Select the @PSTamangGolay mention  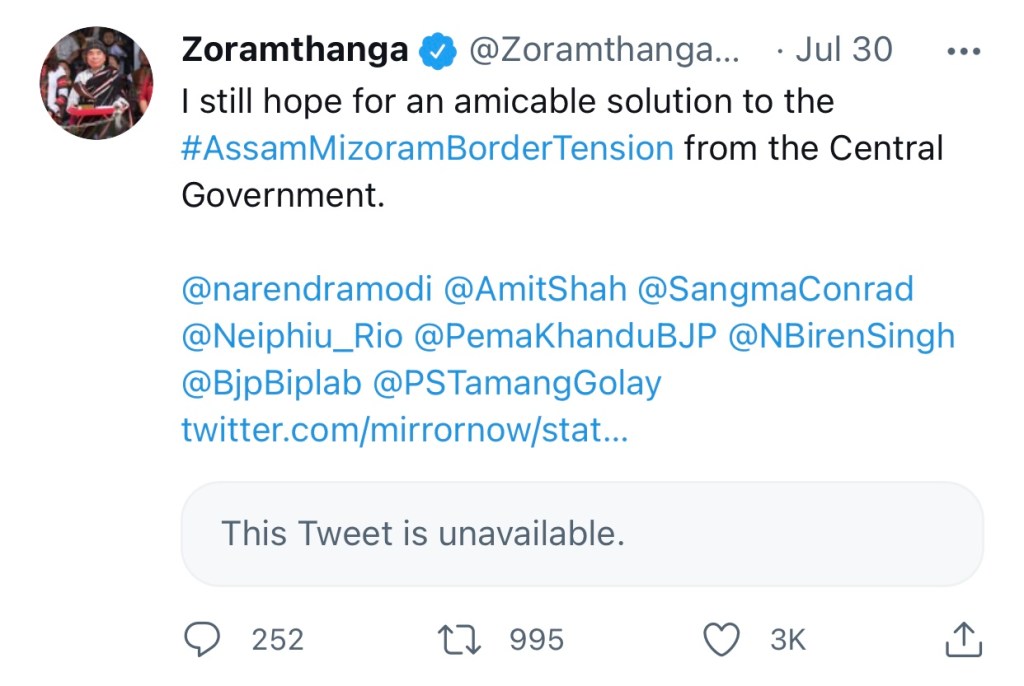517,383
